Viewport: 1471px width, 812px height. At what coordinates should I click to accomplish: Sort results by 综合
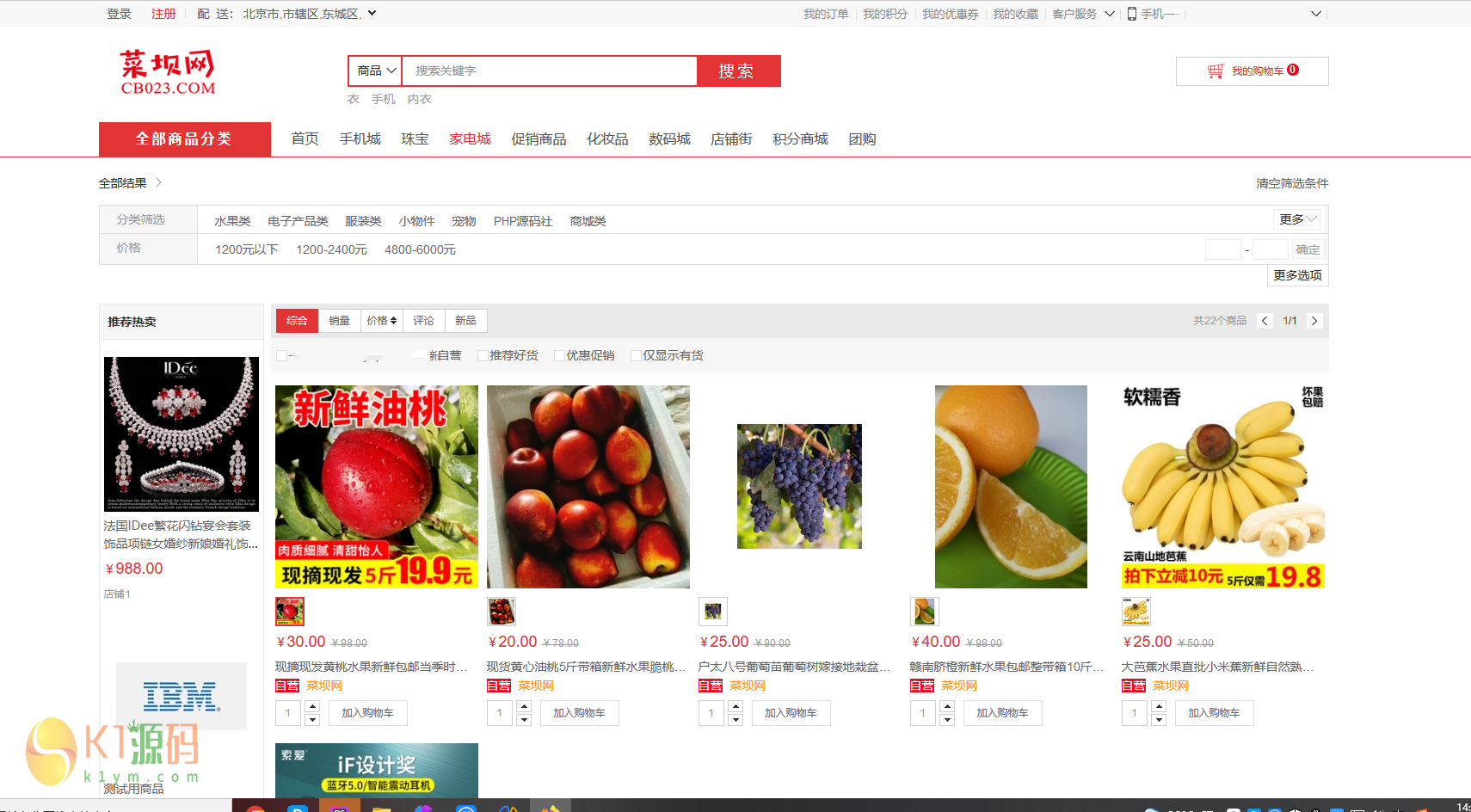point(297,321)
